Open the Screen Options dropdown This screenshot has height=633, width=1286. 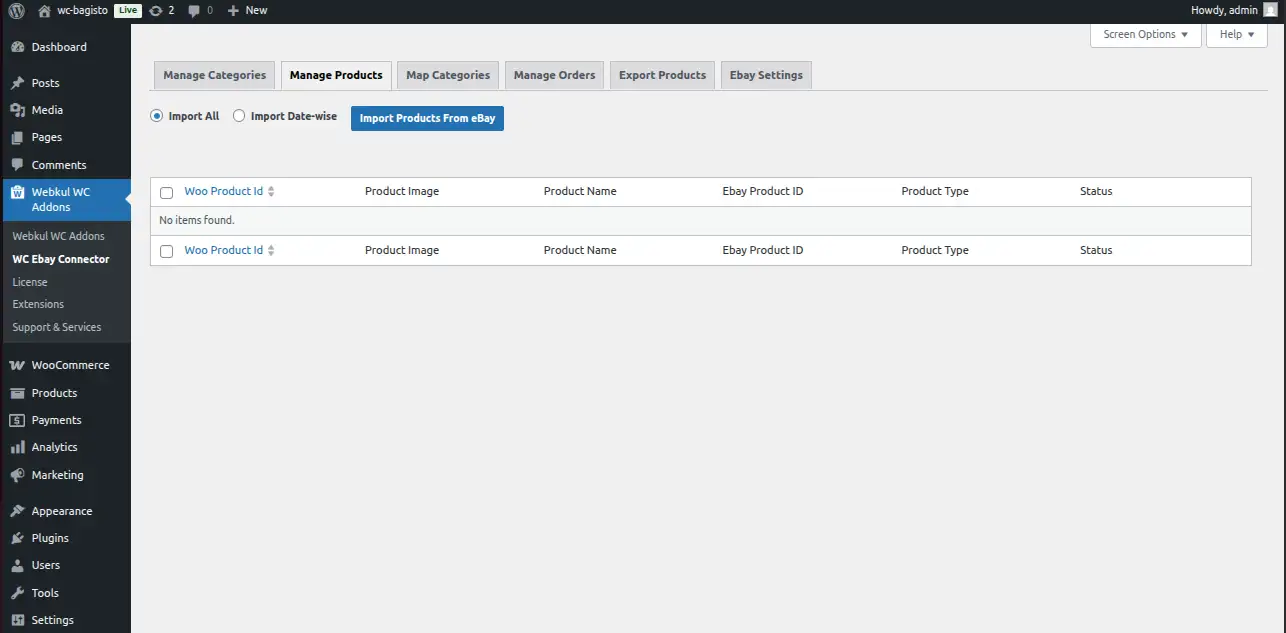[x=1144, y=34]
